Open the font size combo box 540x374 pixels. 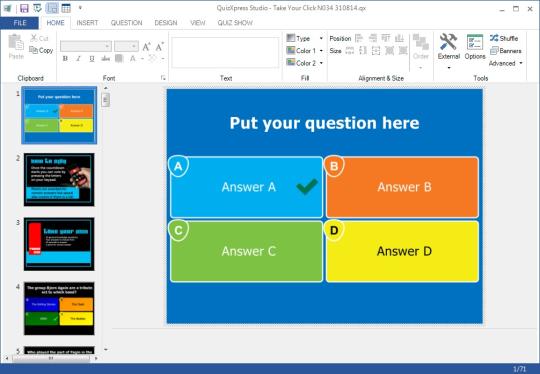pos(126,46)
